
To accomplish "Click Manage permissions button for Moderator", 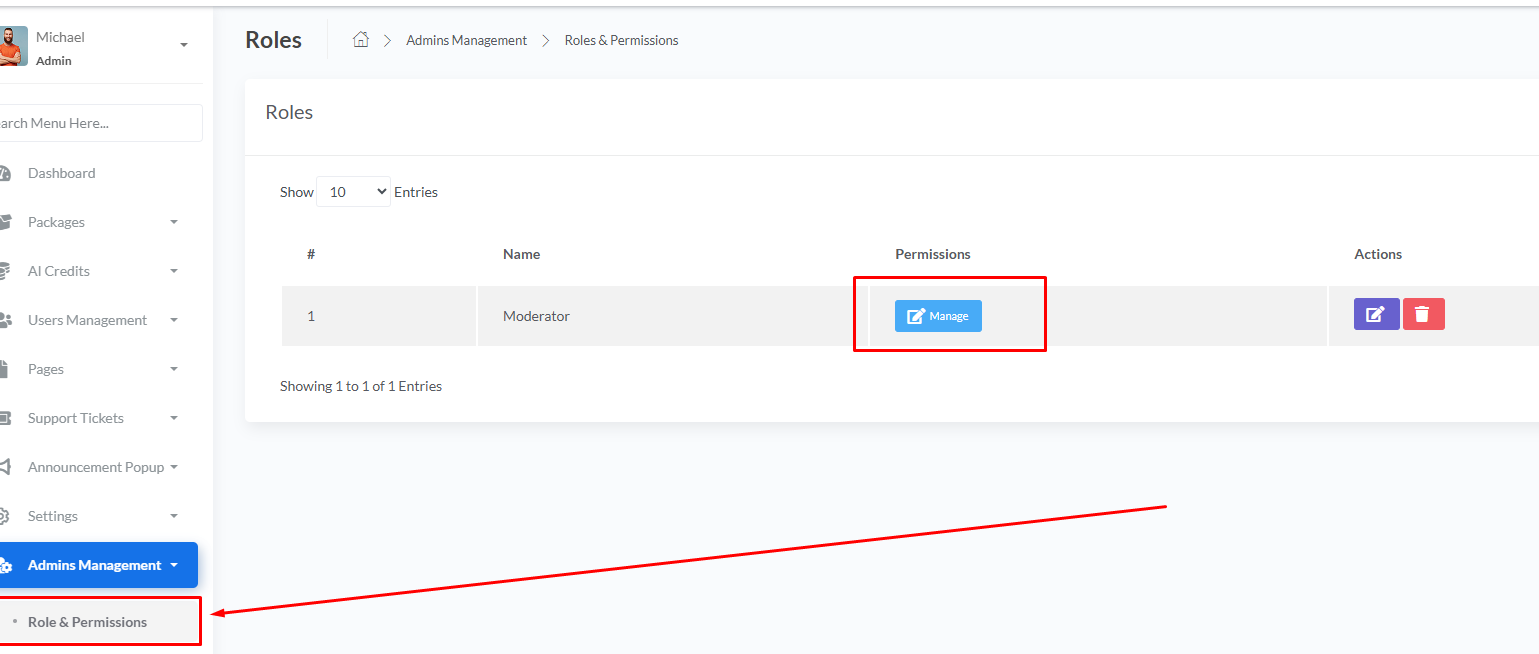I will point(938,316).
